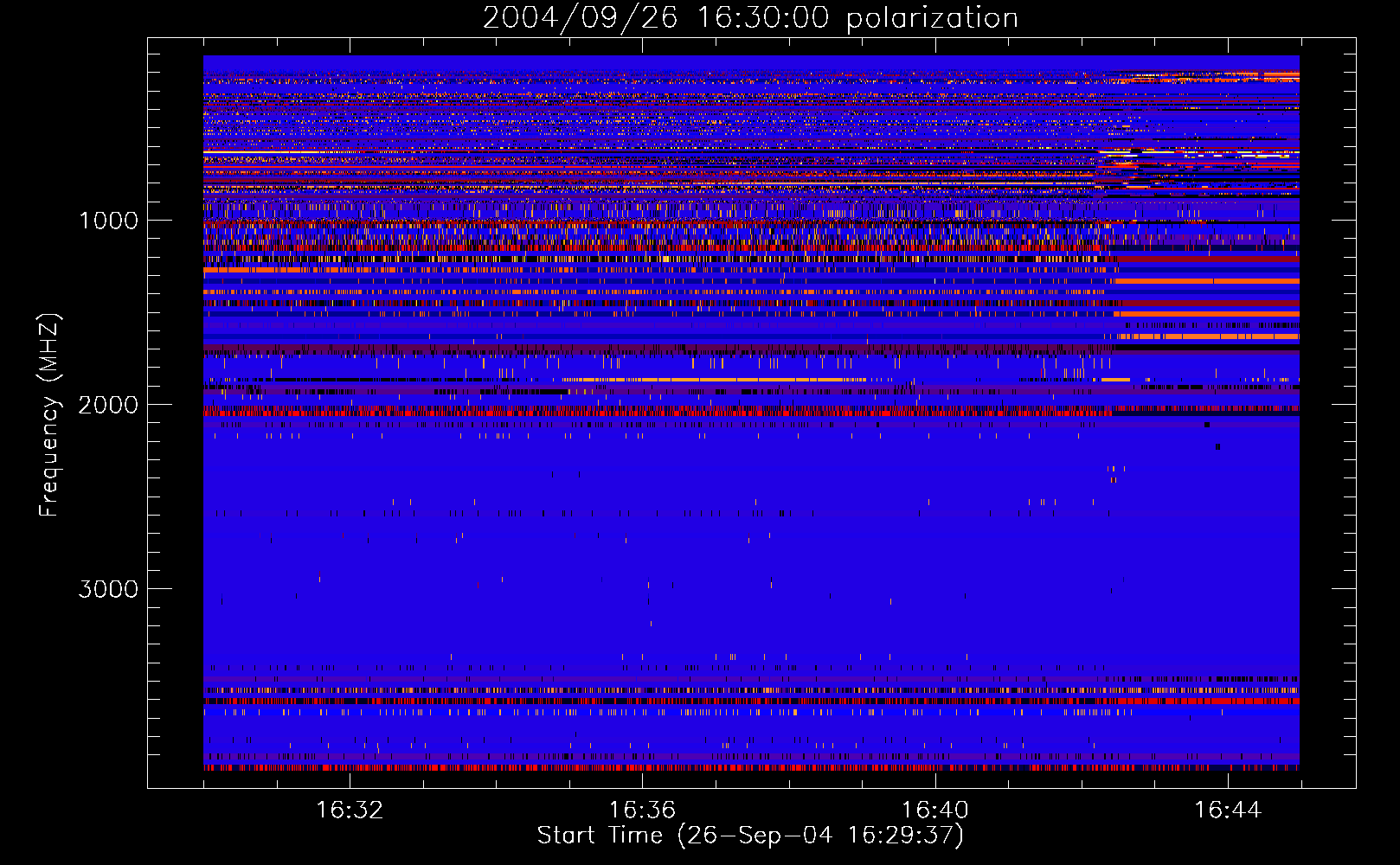Click the y-axis tick label '2000'

click(x=108, y=405)
